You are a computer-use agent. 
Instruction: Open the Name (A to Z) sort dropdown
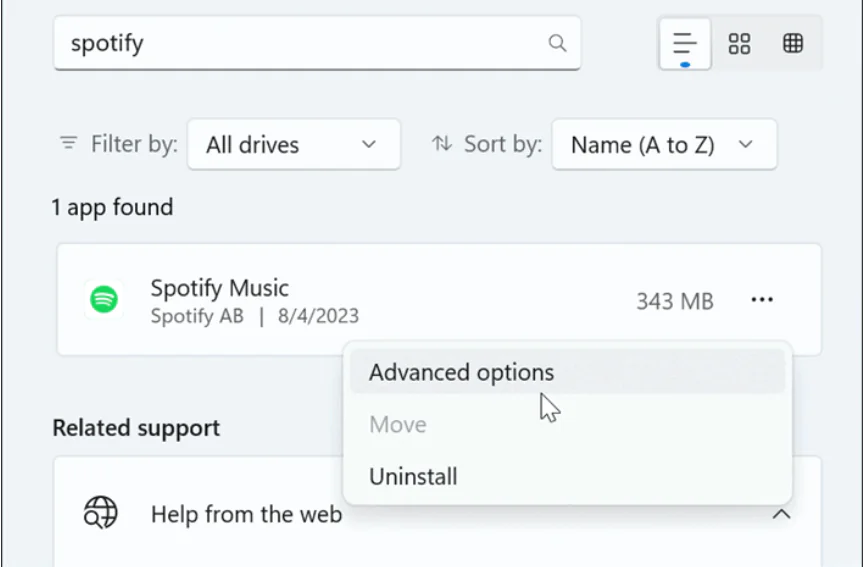[663, 144]
